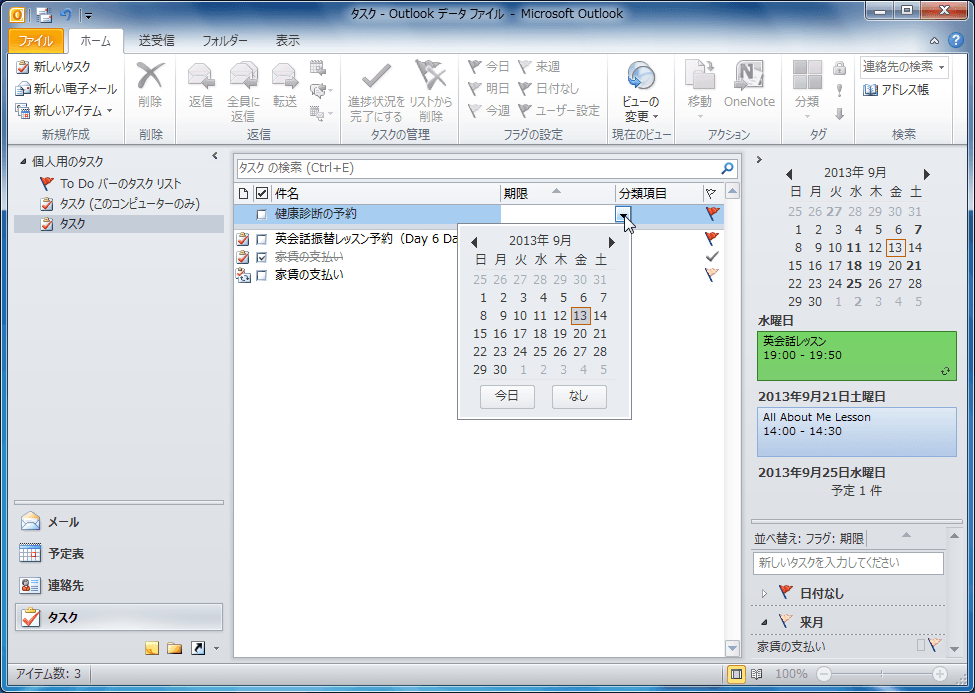Click the 今日 button in date picker
The image size is (975, 693).
pyautogui.click(x=507, y=396)
